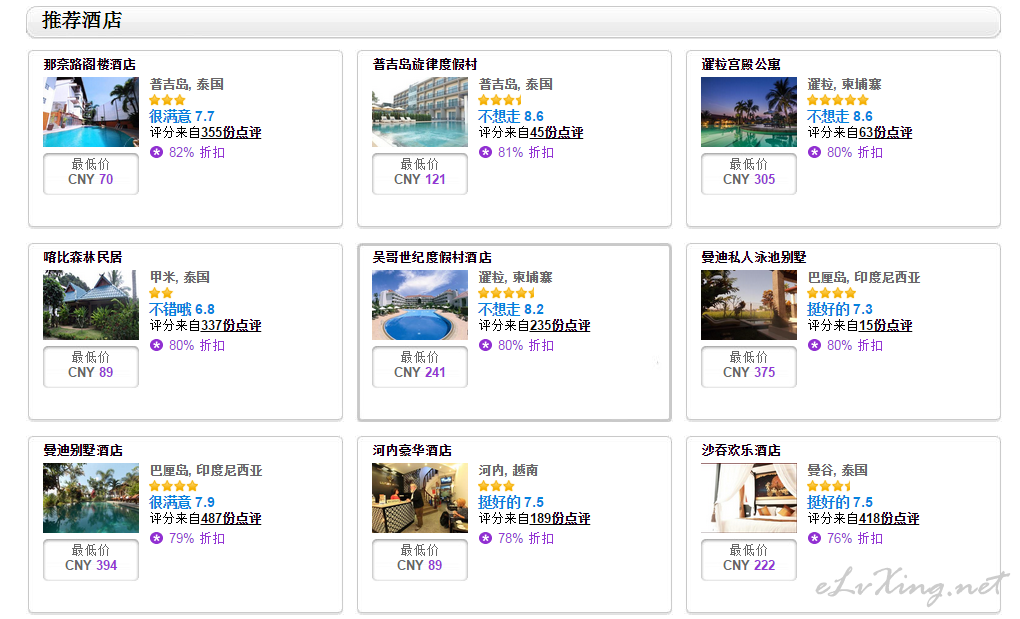Open the 355份点评 reviews link
This screenshot has width=1020, height=619.
click(231, 133)
